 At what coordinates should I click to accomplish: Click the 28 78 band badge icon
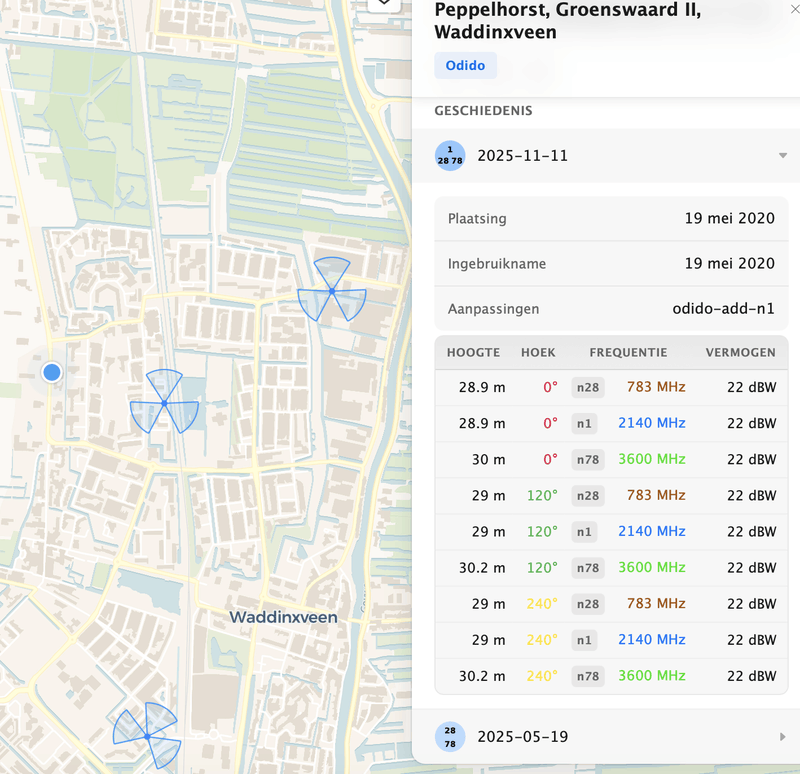450,737
